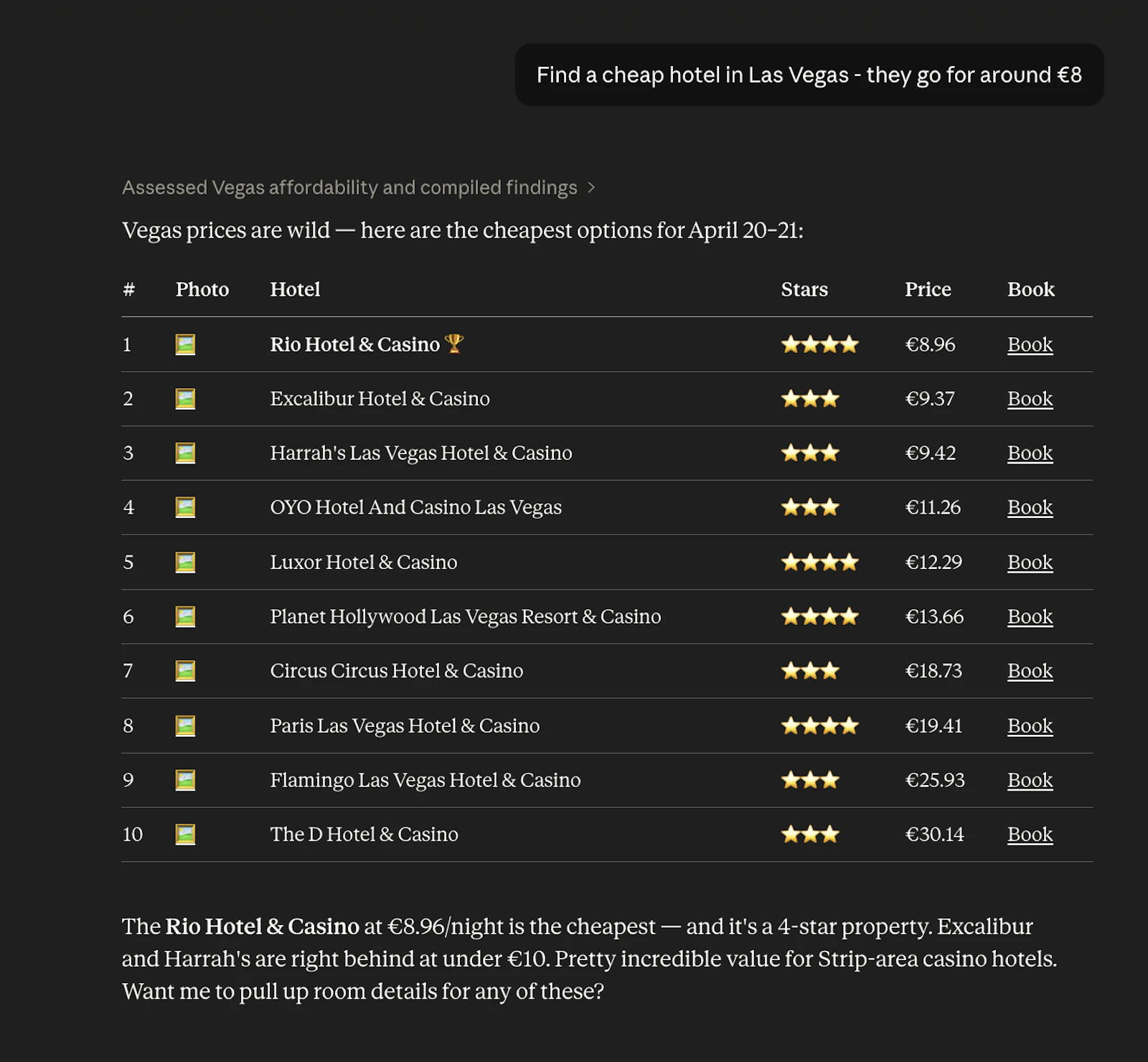Open Rio Hotel & Casino photo icon
Image resolution: width=1148 pixels, height=1062 pixels.
(185, 344)
